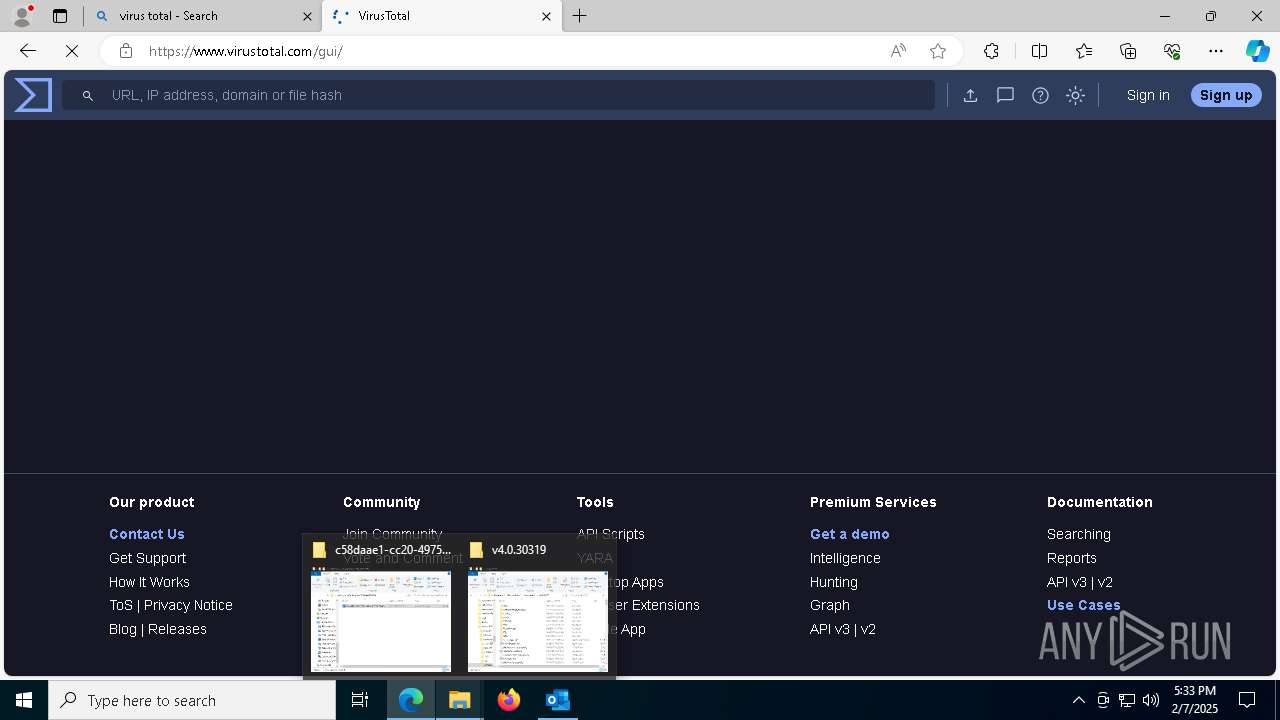Show hidden system tray icons
Viewport: 1280px width, 720px height.
[x=1078, y=700]
